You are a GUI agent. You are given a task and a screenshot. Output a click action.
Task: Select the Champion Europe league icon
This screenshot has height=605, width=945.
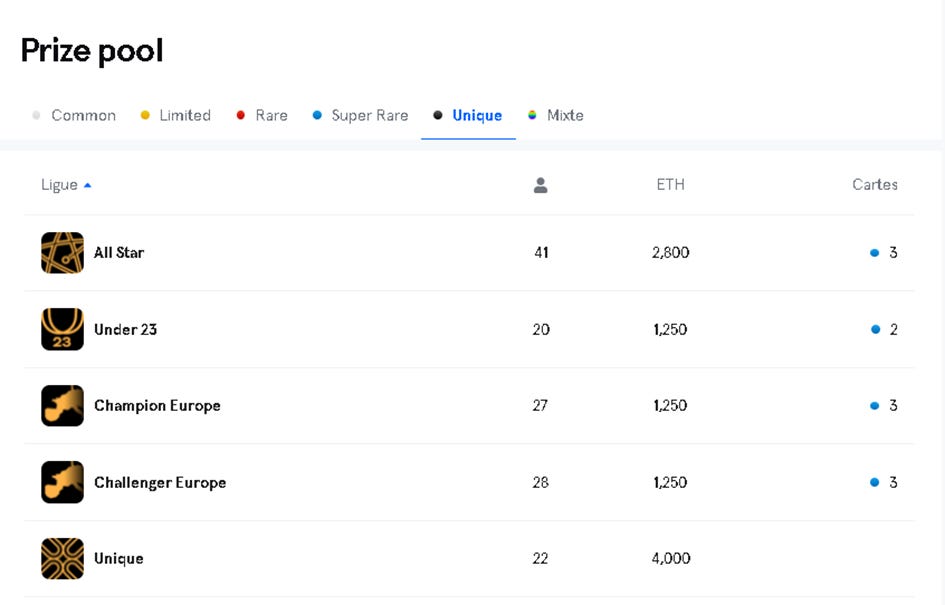pos(62,406)
